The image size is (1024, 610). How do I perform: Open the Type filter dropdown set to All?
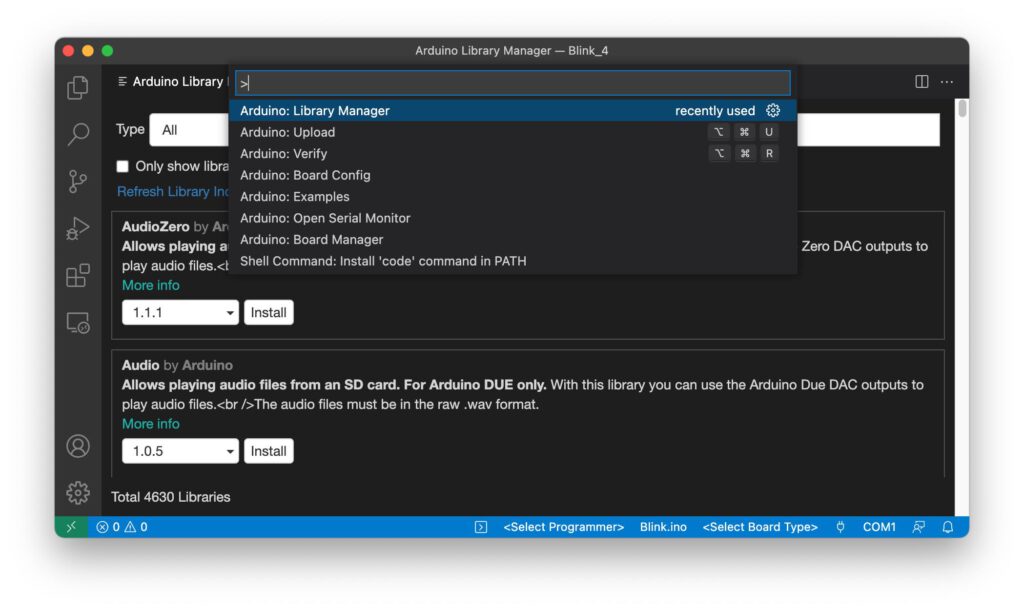pyautogui.click(x=189, y=130)
